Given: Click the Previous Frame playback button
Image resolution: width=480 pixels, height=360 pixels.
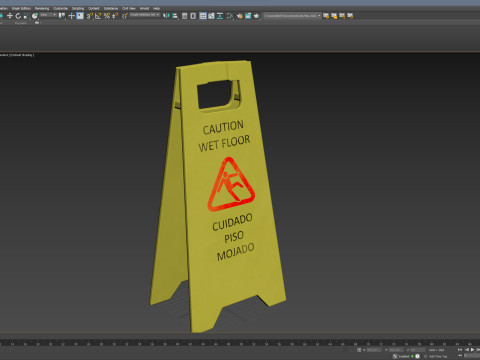Looking at the screenshot, I should pyautogui.click(x=467, y=350).
